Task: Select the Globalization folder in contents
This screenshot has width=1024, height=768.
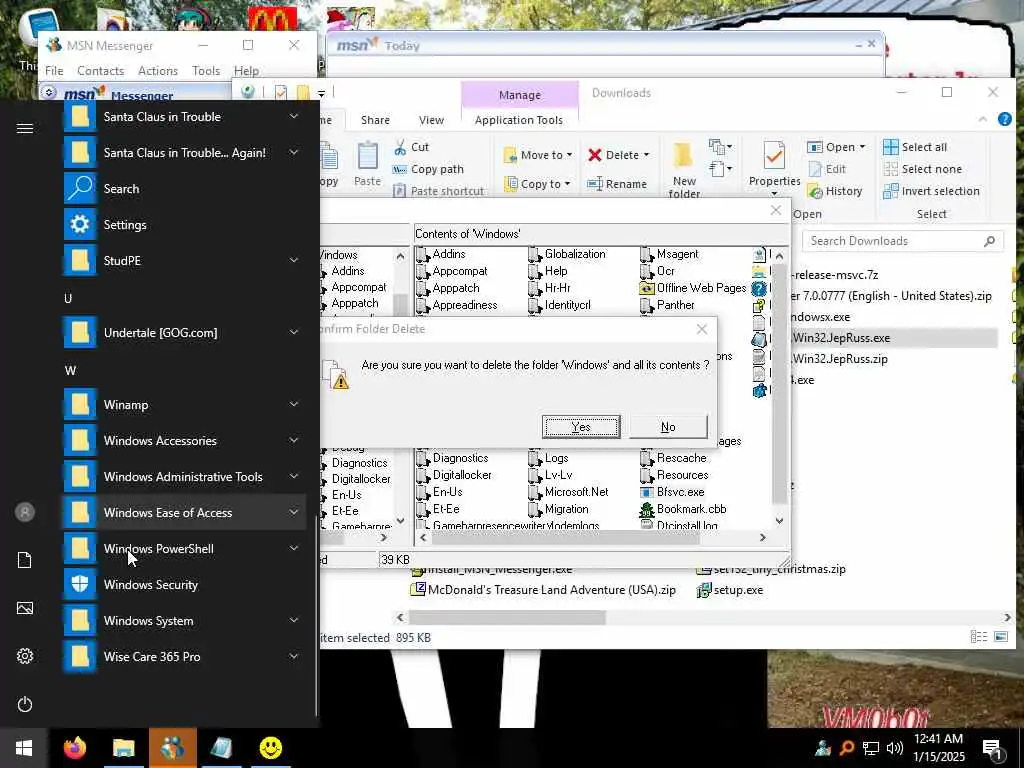Action: pos(567,254)
